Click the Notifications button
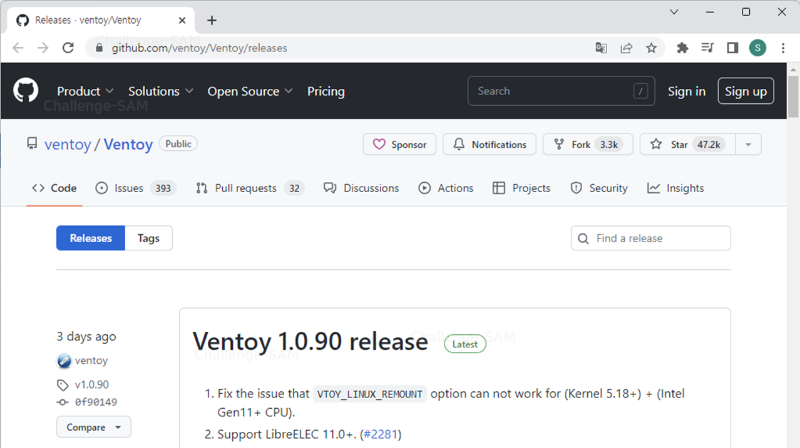This screenshot has width=800, height=448. pyautogui.click(x=489, y=144)
